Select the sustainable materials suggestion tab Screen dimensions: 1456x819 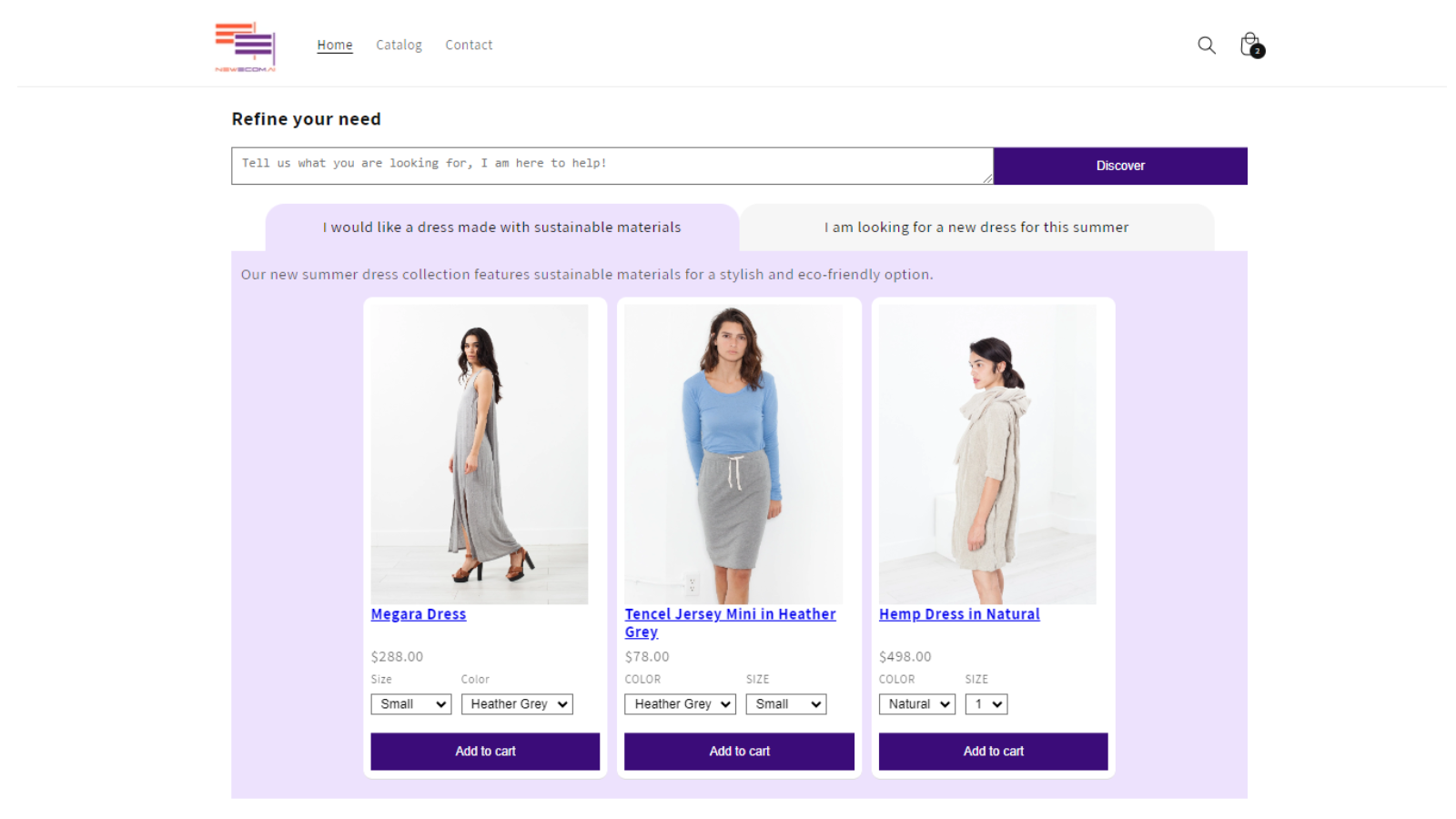(x=501, y=227)
